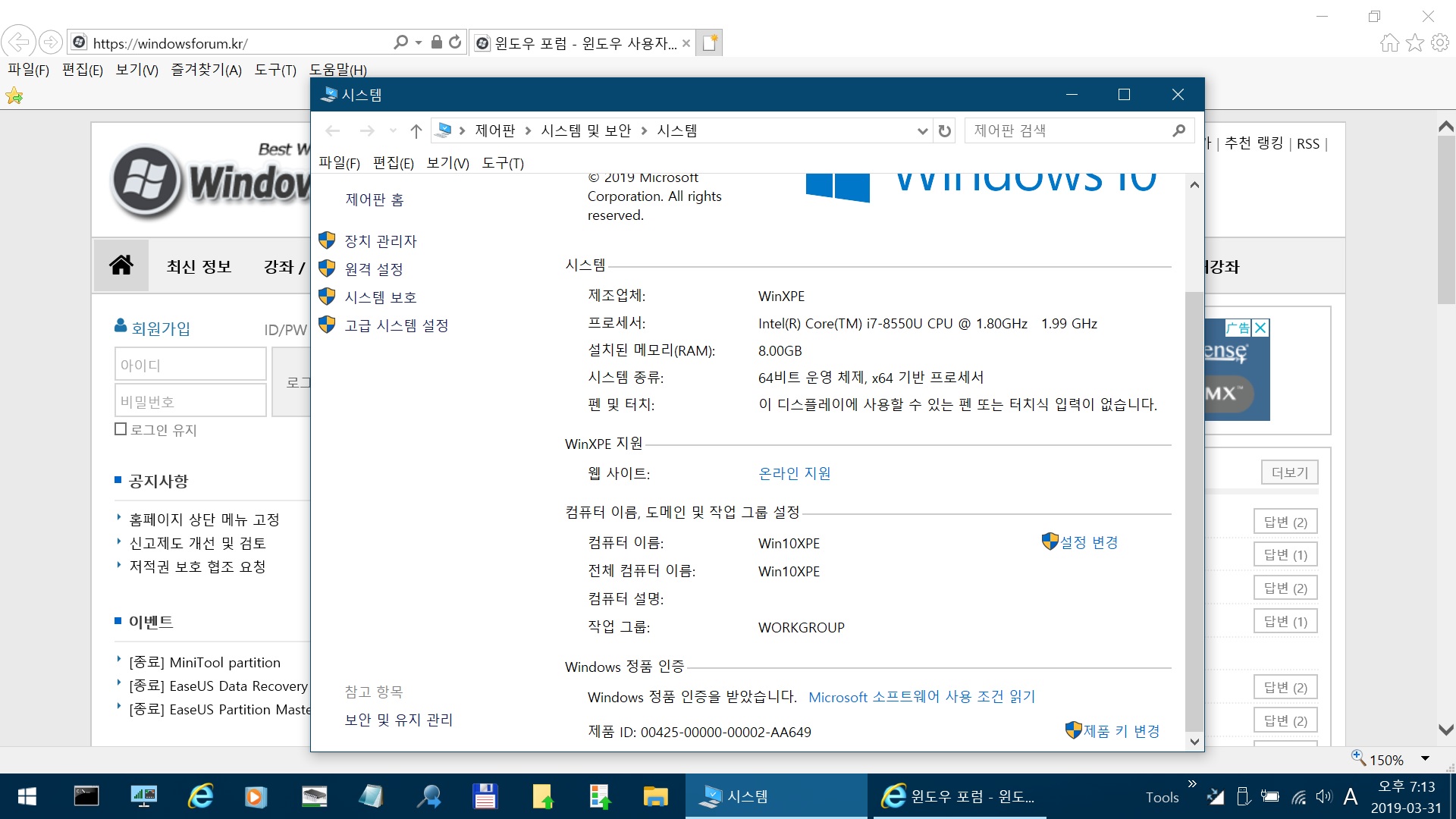Open 도구(T) menu in System window
The height and width of the screenshot is (819, 1456).
503,163
